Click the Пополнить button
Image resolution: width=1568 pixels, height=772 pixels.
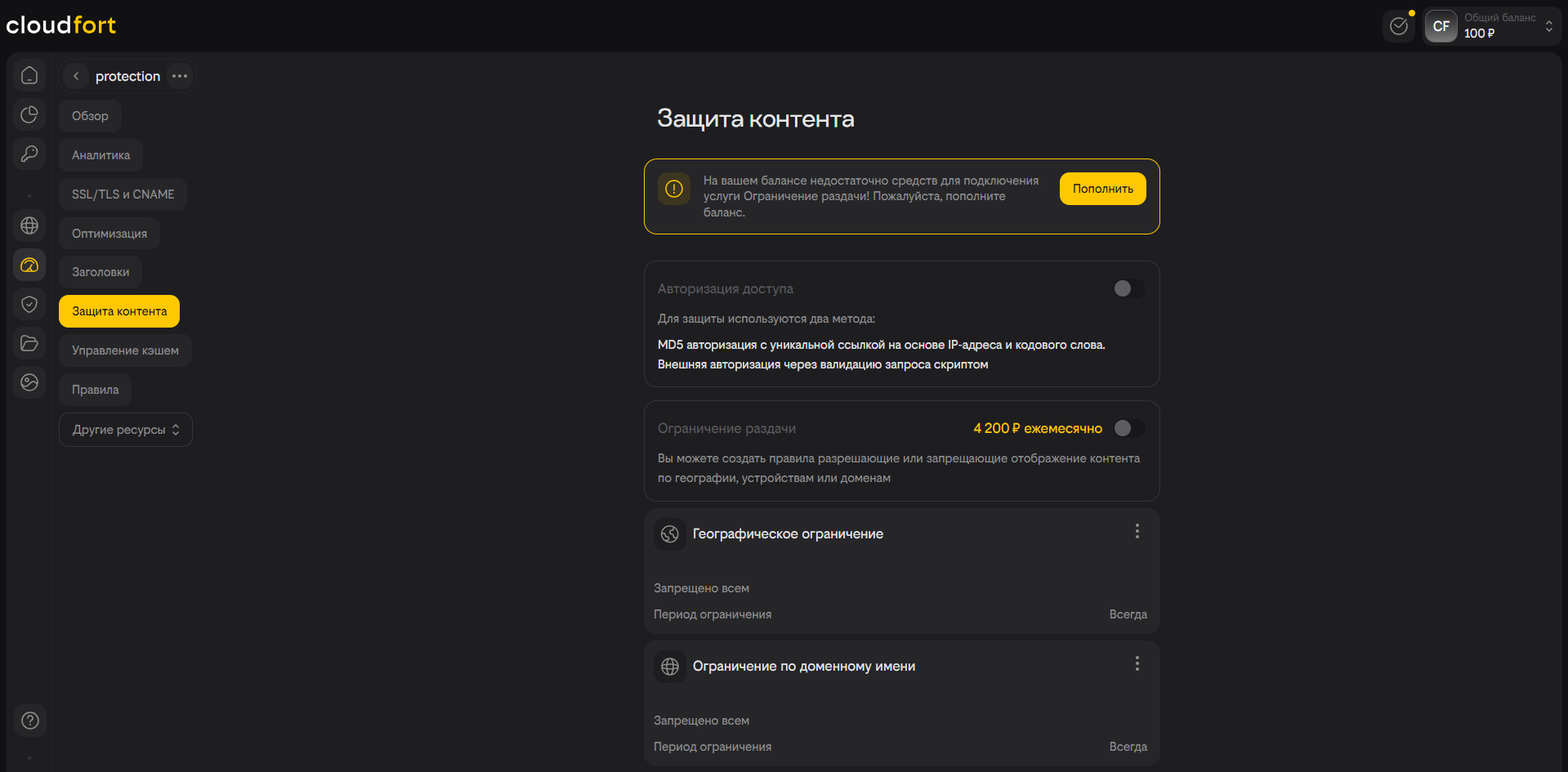[1102, 189]
